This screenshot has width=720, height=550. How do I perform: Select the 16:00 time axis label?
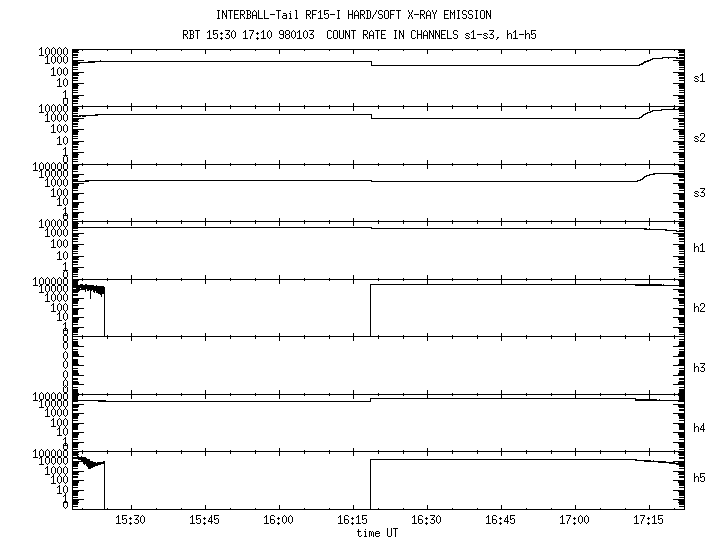[x=278, y=520]
